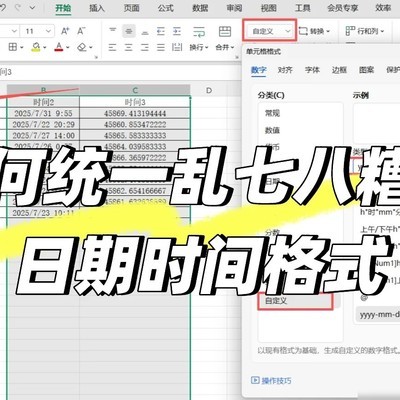Switch to the 审阅 ribbon tab
This screenshot has width=400, height=400.
click(234, 8)
